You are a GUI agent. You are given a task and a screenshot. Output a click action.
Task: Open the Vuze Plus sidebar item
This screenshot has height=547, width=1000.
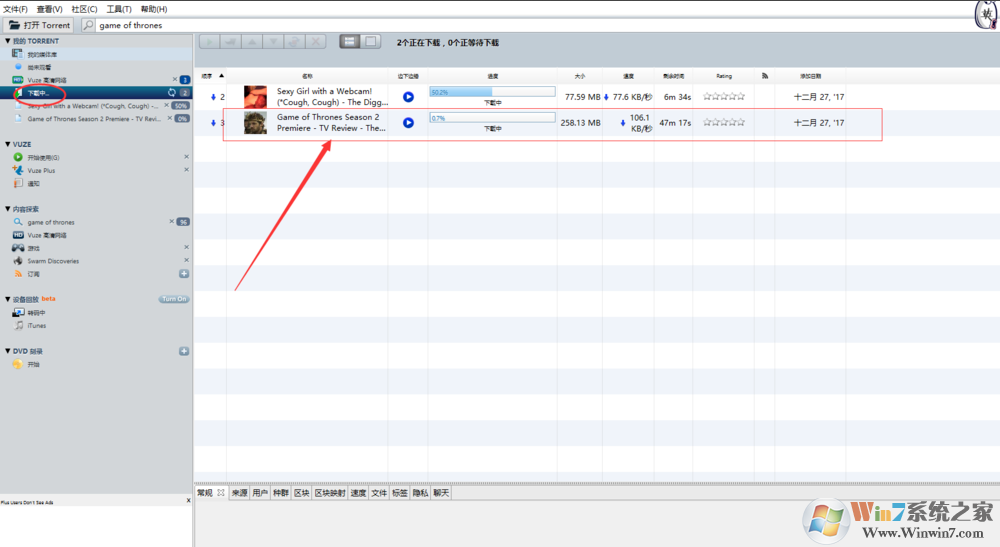coord(41,170)
